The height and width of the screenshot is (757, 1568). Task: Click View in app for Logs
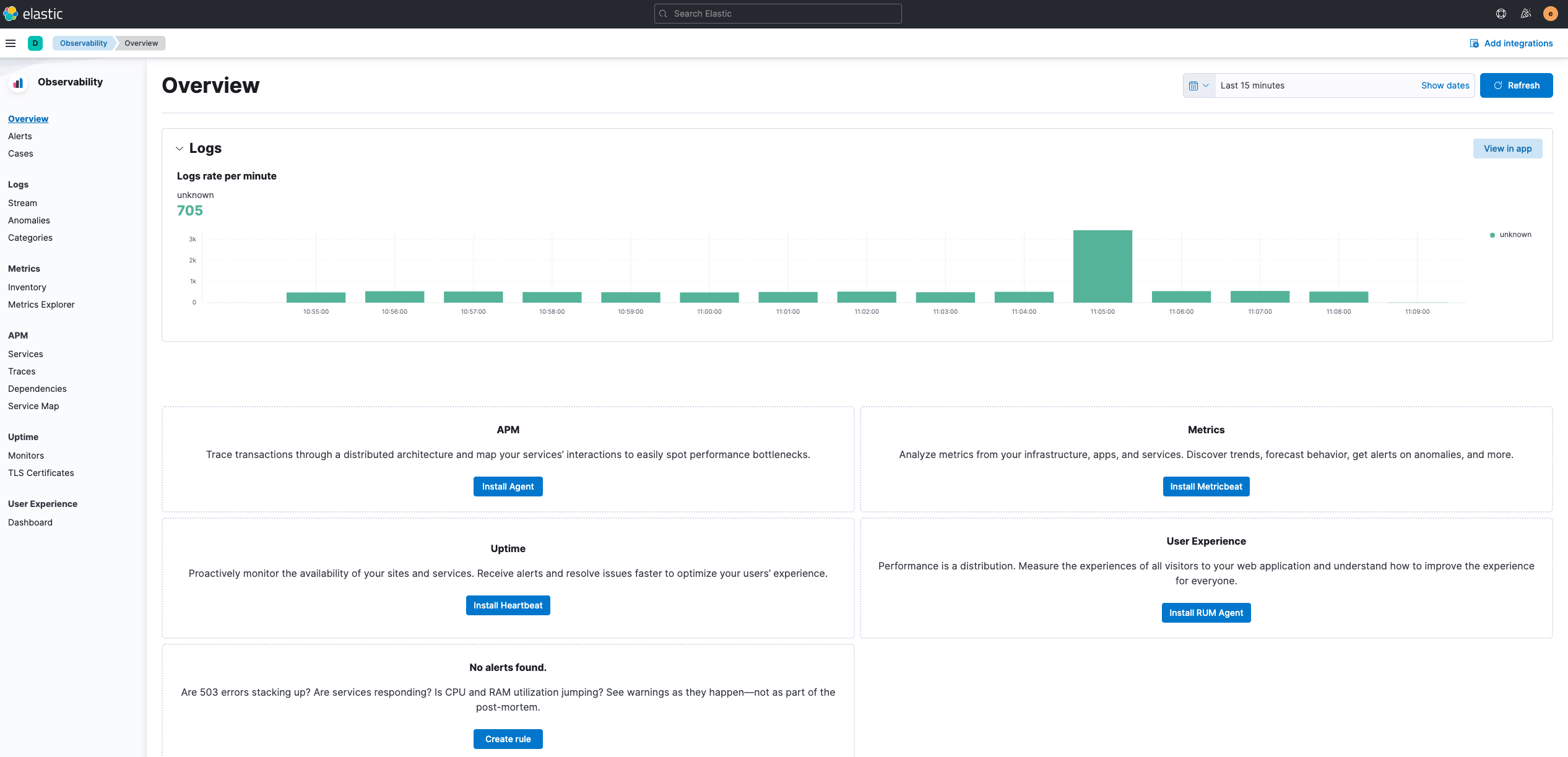(x=1507, y=149)
